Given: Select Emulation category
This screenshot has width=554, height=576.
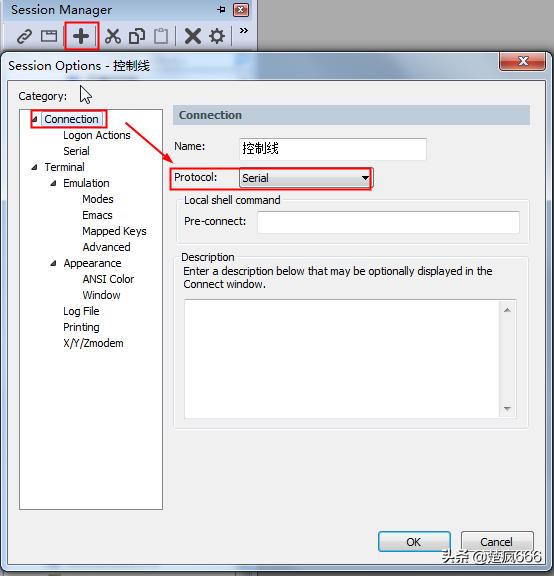Looking at the screenshot, I should click(86, 183).
